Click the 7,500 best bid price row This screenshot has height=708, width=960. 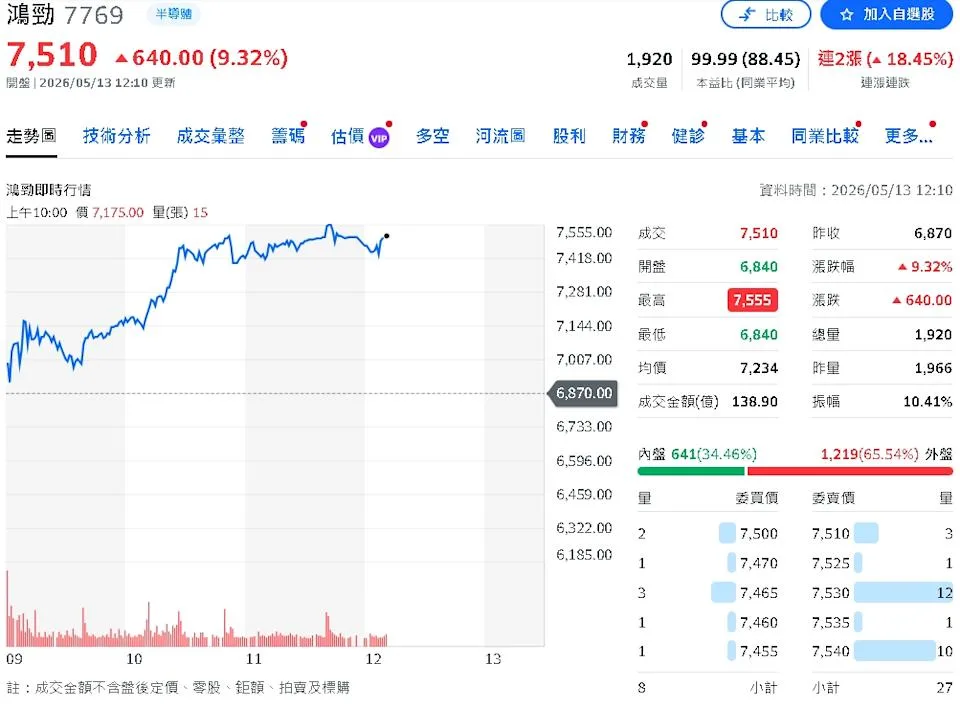pyautogui.click(x=708, y=533)
